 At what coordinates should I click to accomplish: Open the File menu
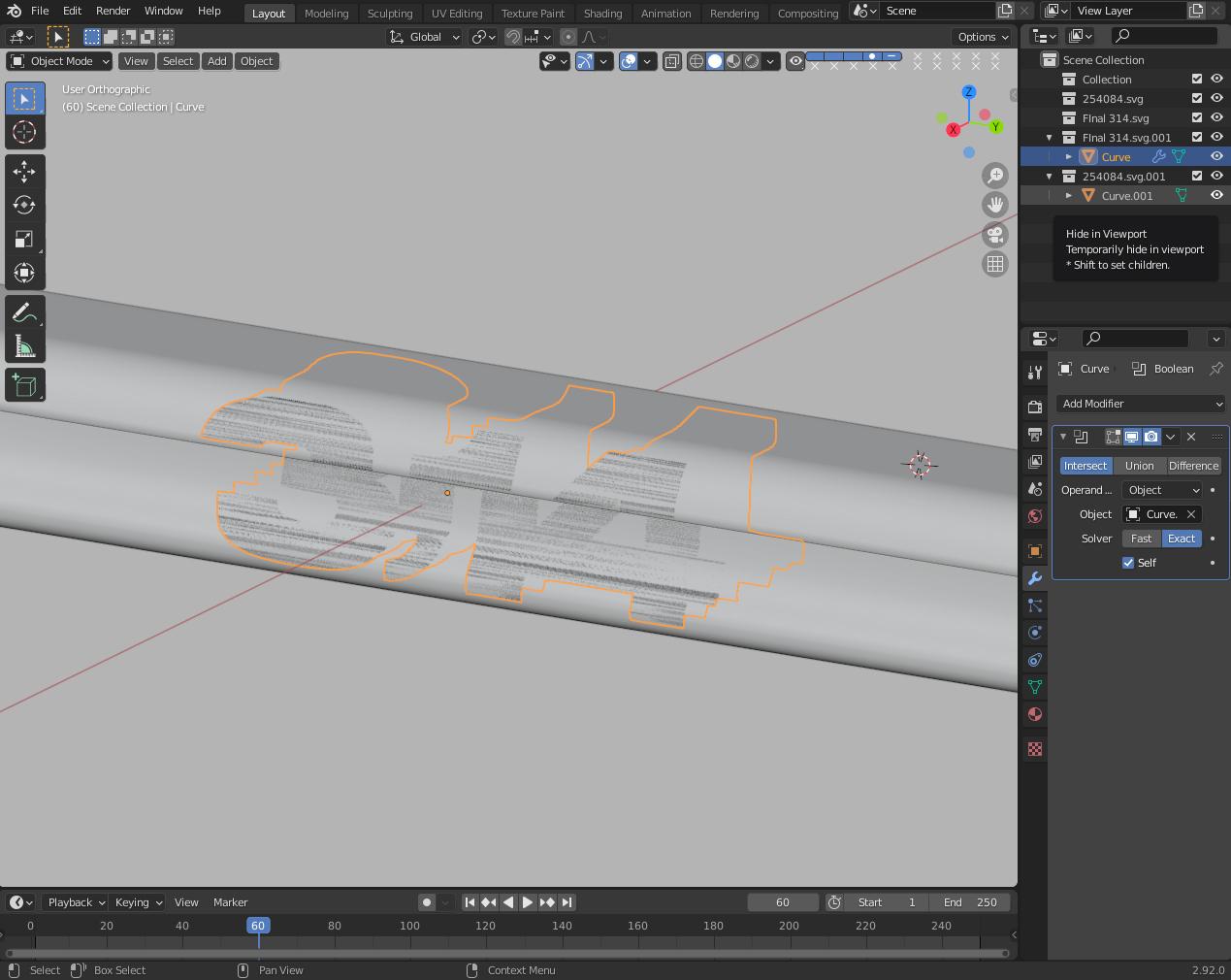(x=40, y=11)
